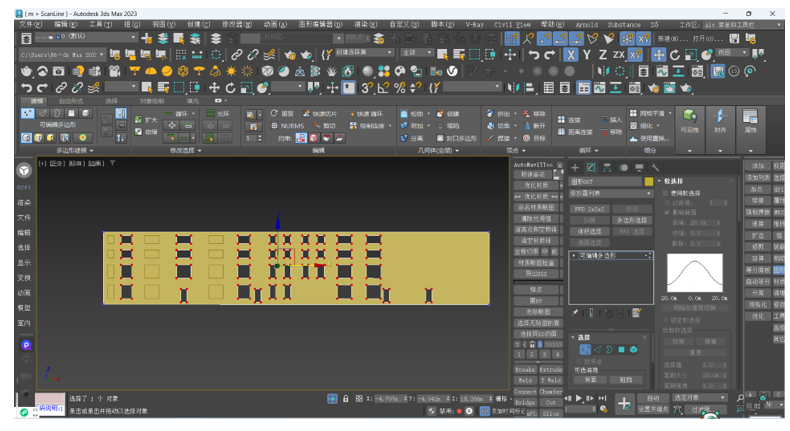Click the 扩大 selection button
This screenshot has height=431, width=790.
pos(147,119)
